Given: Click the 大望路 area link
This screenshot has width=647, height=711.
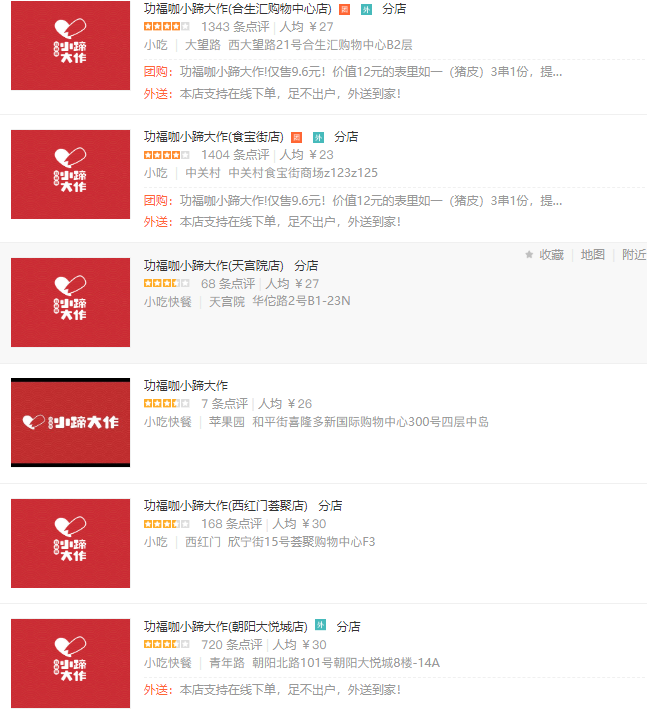Looking at the screenshot, I should coord(203,45).
